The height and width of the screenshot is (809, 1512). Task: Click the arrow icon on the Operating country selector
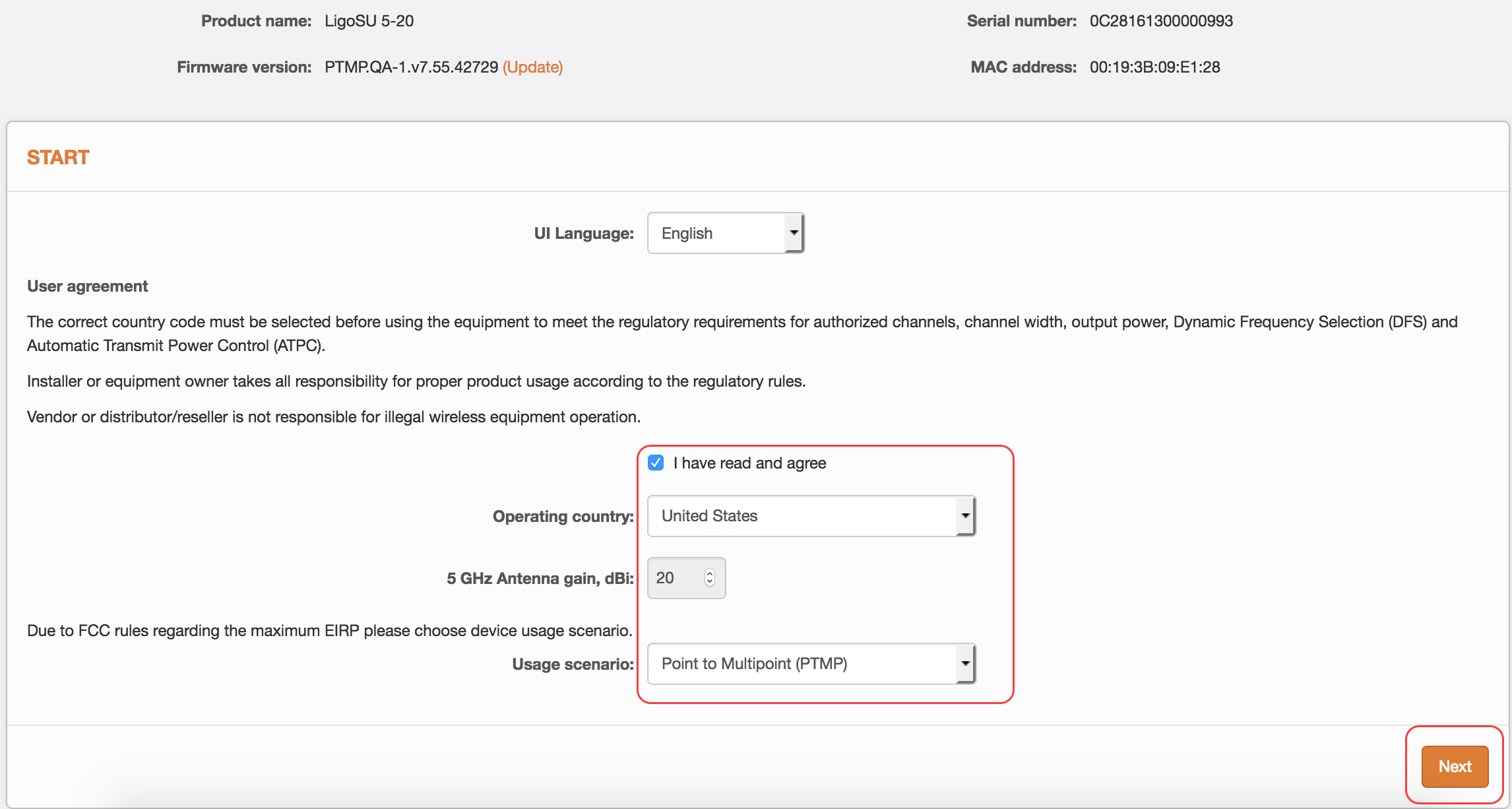pos(965,516)
